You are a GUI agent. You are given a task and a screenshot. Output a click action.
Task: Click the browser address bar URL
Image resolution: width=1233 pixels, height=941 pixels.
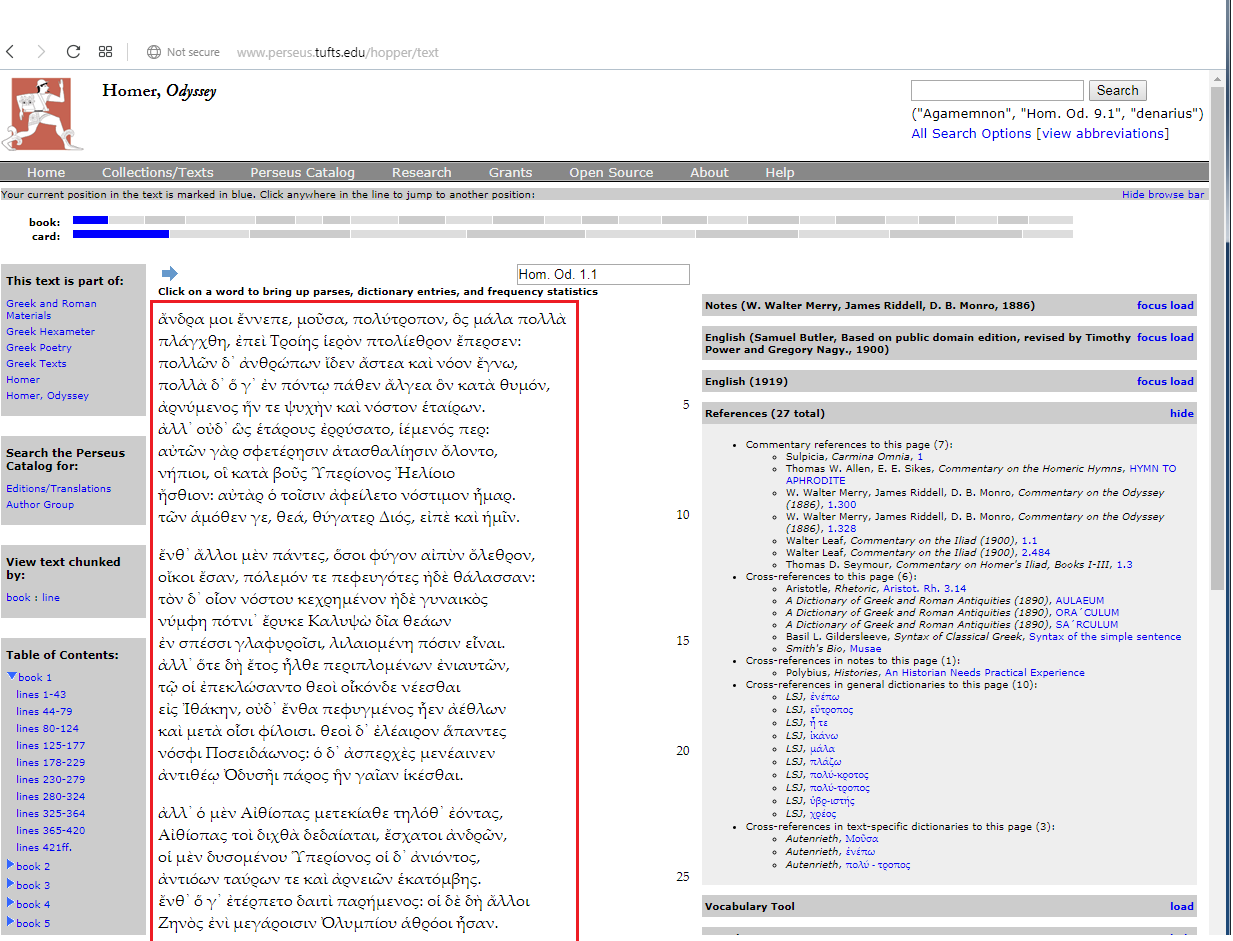(x=338, y=52)
